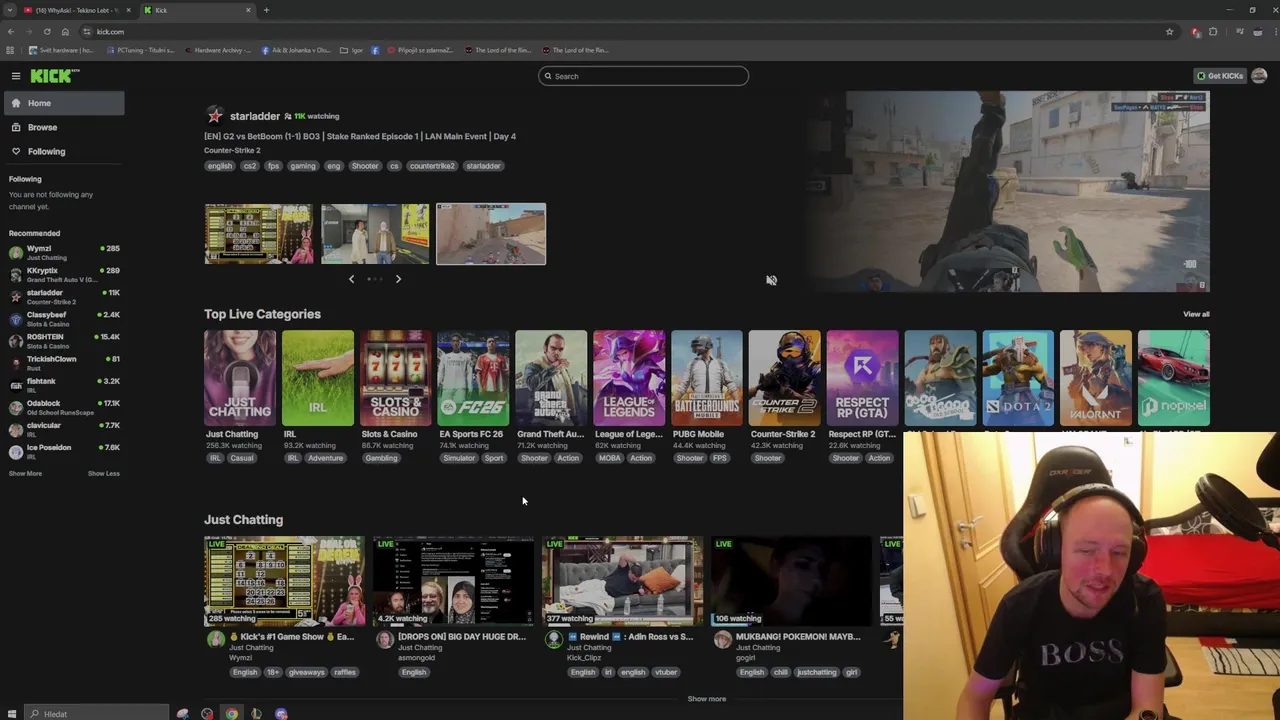The image size is (1280, 720).
Task: Click the Kick logo
Action: point(54,76)
